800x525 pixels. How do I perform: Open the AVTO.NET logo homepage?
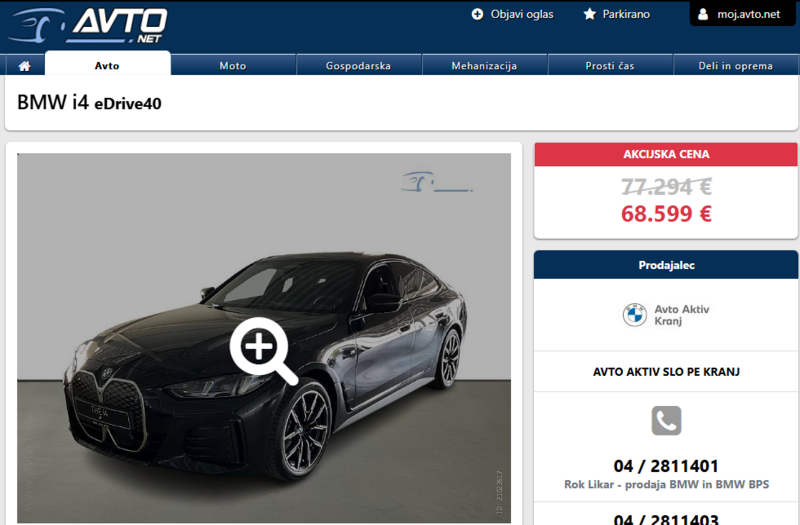tap(88, 26)
